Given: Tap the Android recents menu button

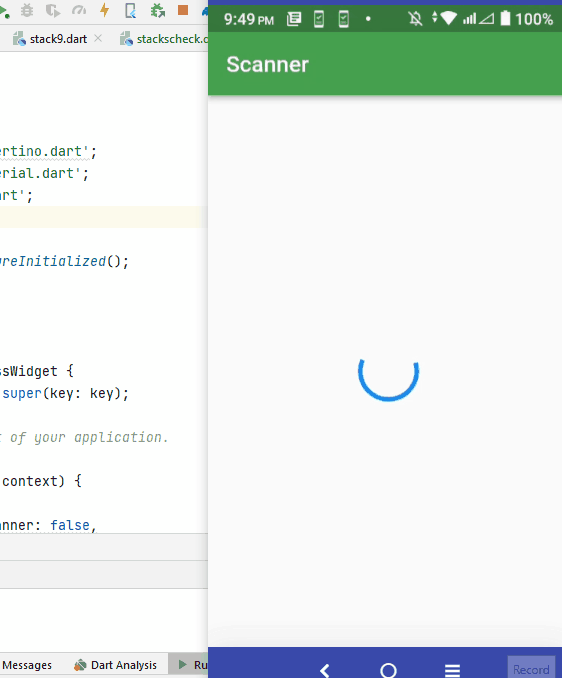Looking at the screenshot, I should 452,671.
